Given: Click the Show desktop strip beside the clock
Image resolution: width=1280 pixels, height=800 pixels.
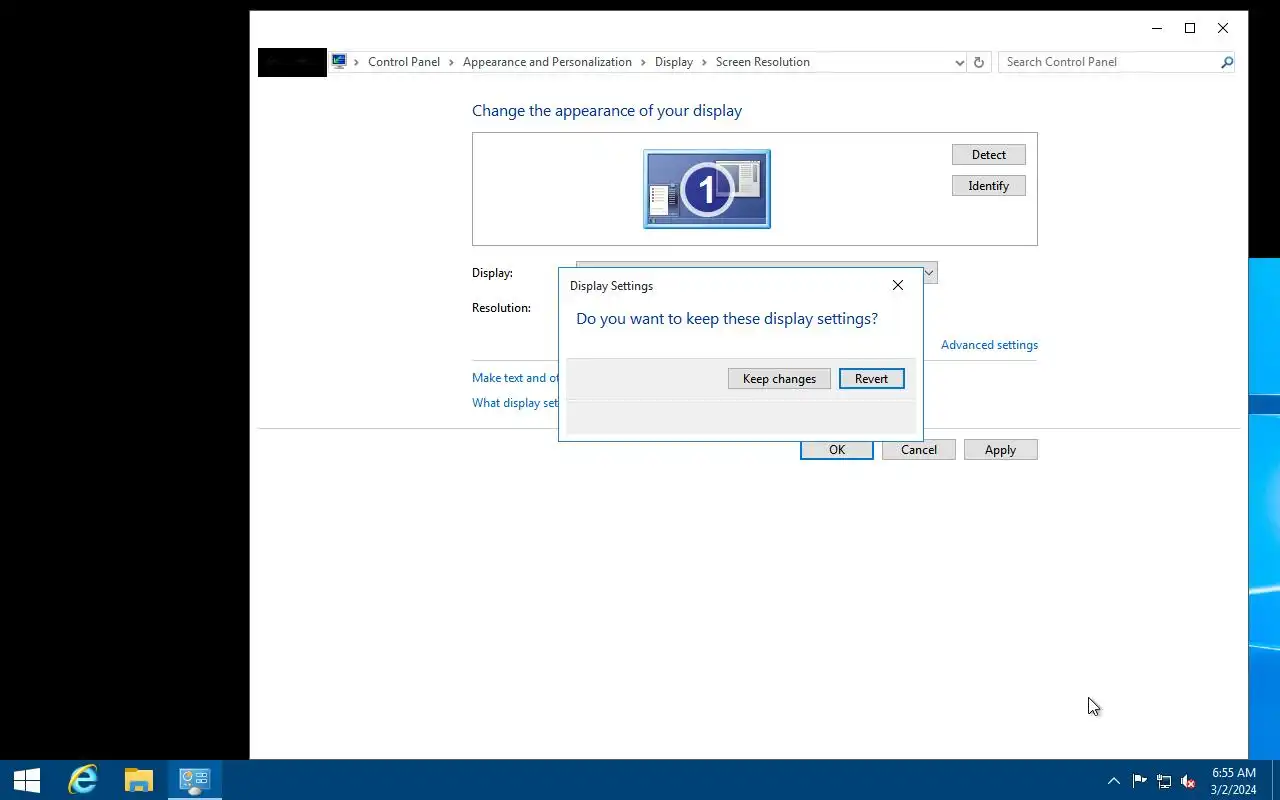Looking at the screenshot, I should (x=1276, y=780).
